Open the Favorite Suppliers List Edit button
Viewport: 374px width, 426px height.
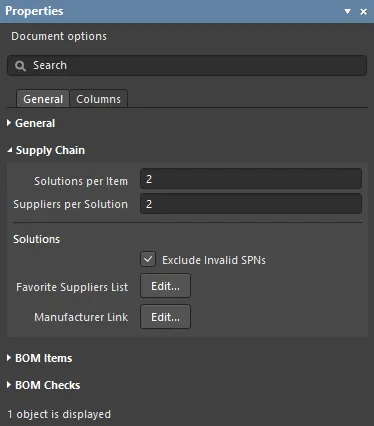(165, 286)
